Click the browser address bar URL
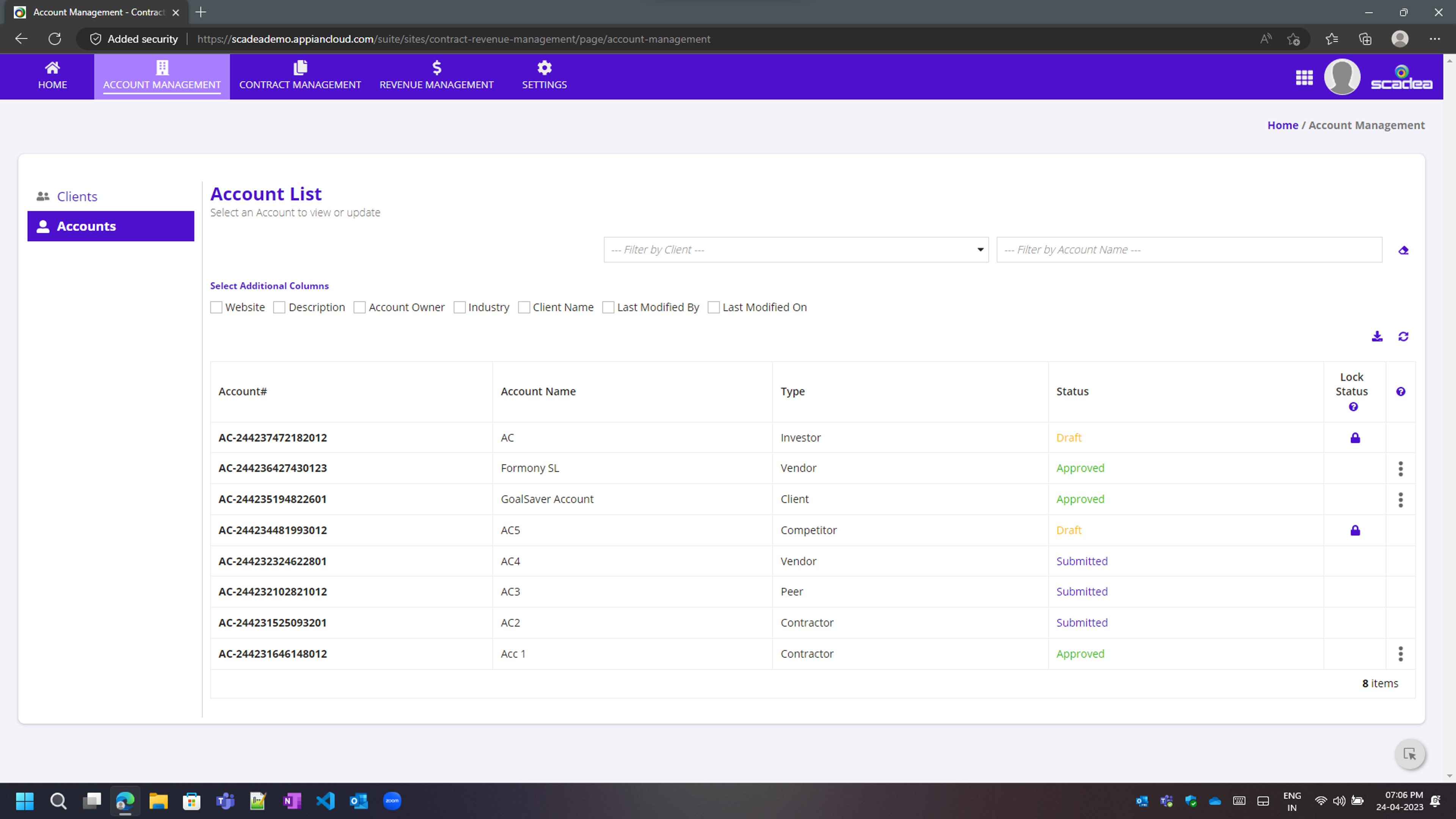Viewport: 1456px width, 819px height. [x=453, y=39]
